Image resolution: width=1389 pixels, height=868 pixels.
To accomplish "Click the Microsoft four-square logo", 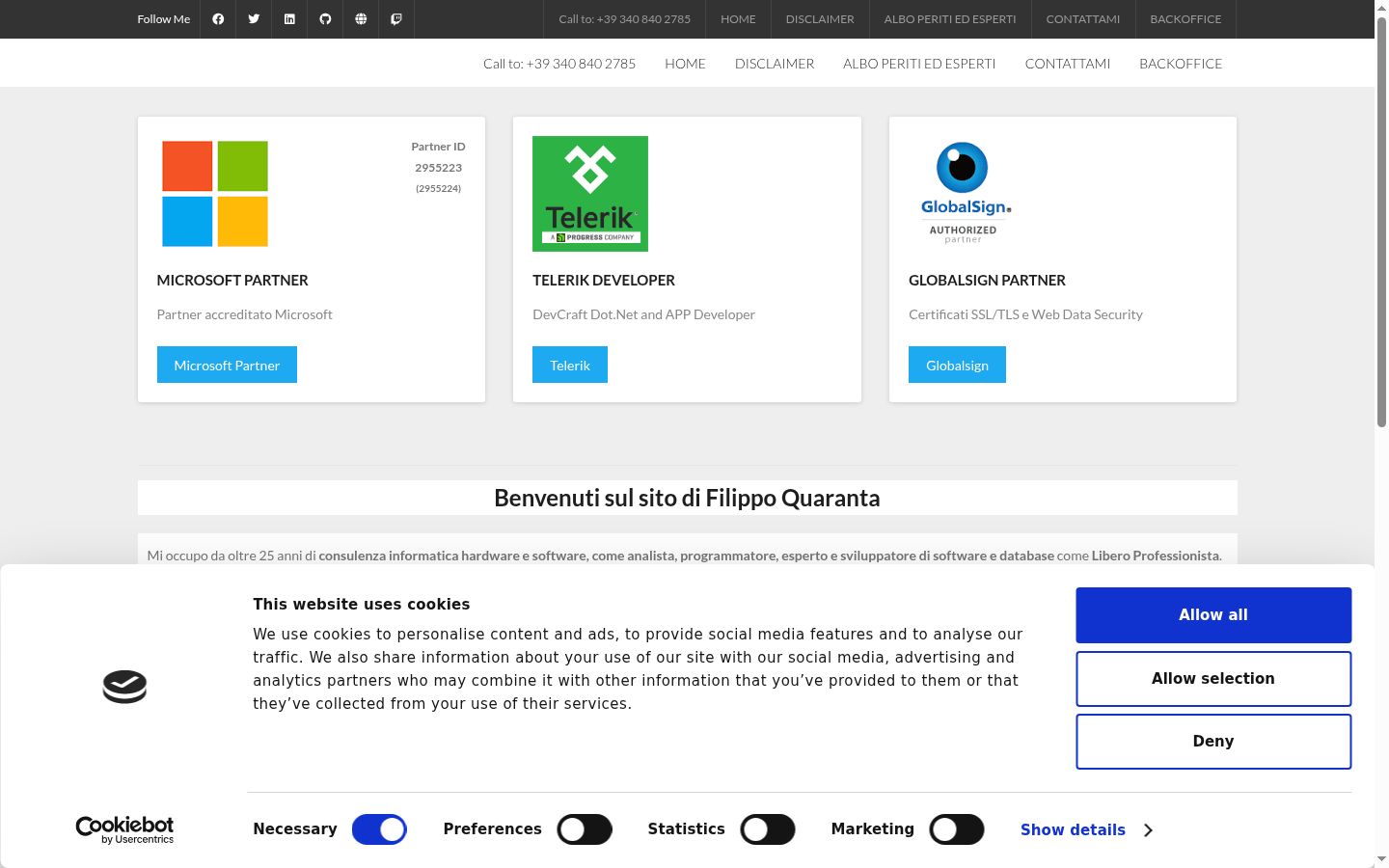I will point(215,194).
